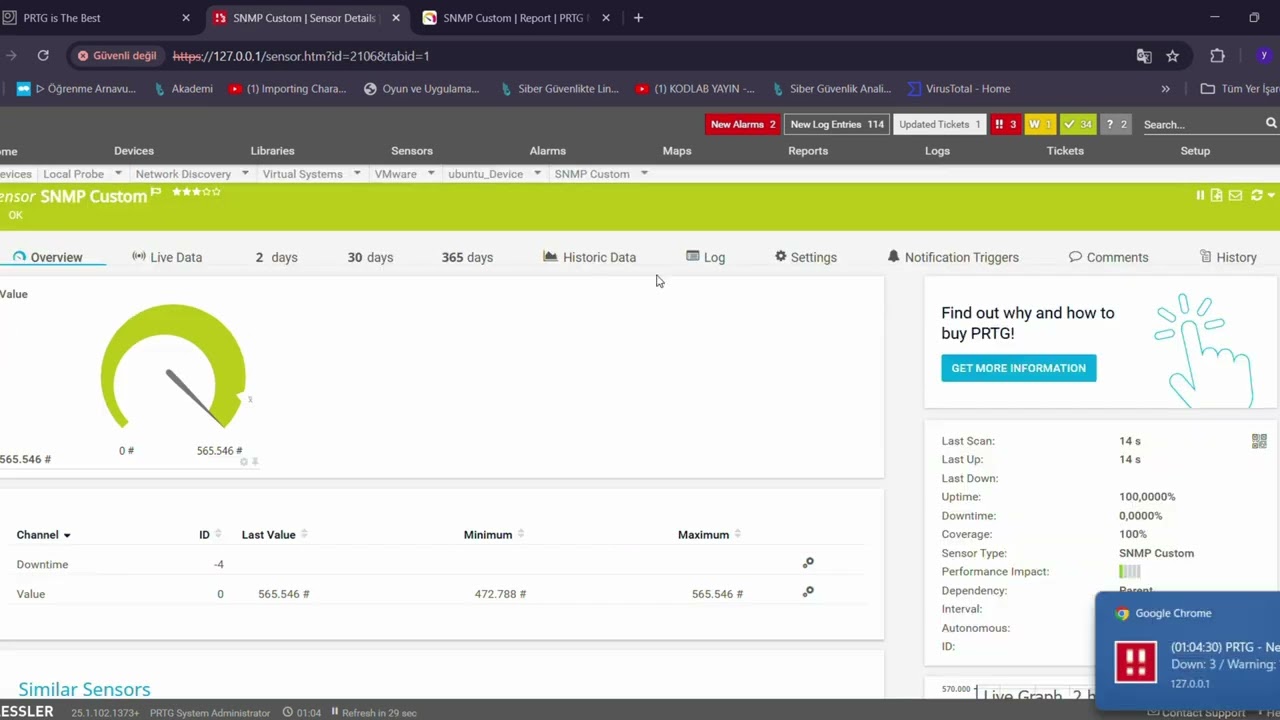
Task: Switch to the Live Data tab
Action: [x=167, y=257]
